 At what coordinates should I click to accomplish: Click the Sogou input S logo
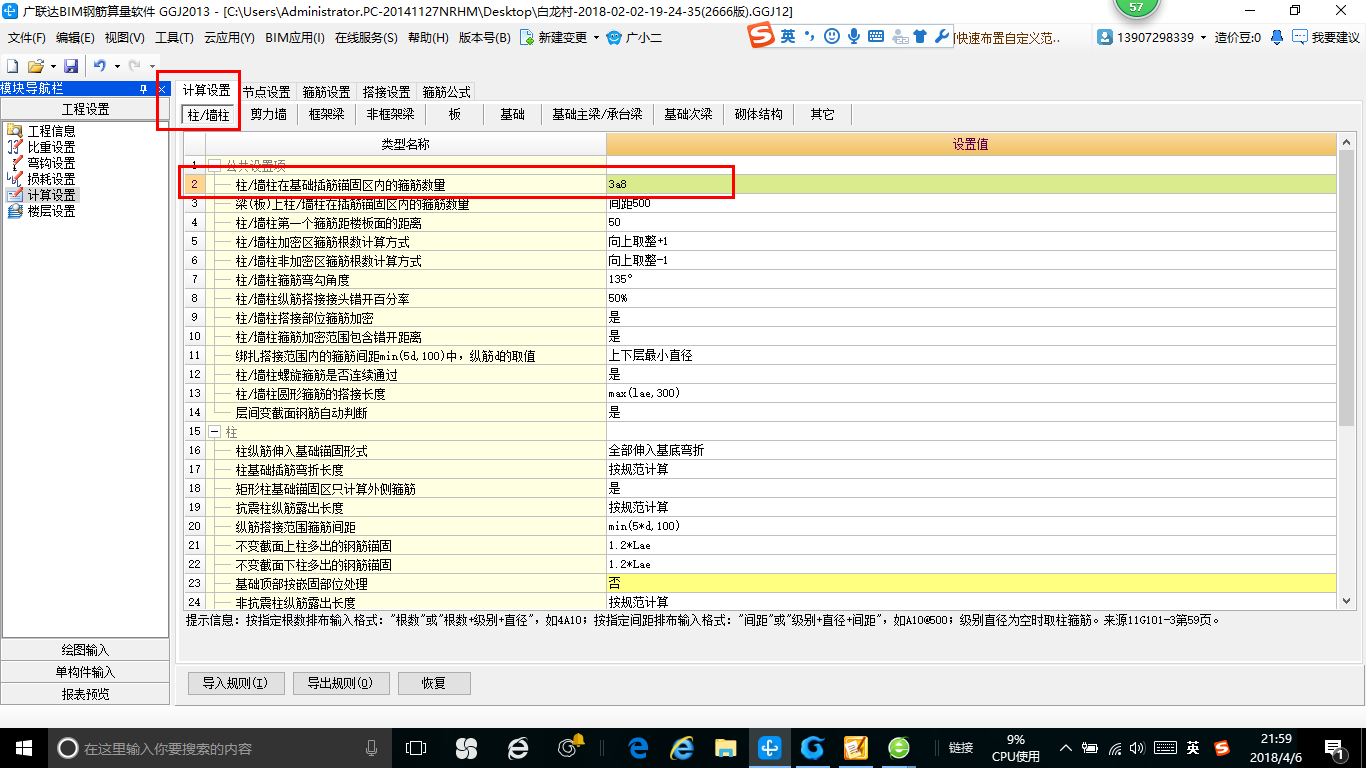763,36
